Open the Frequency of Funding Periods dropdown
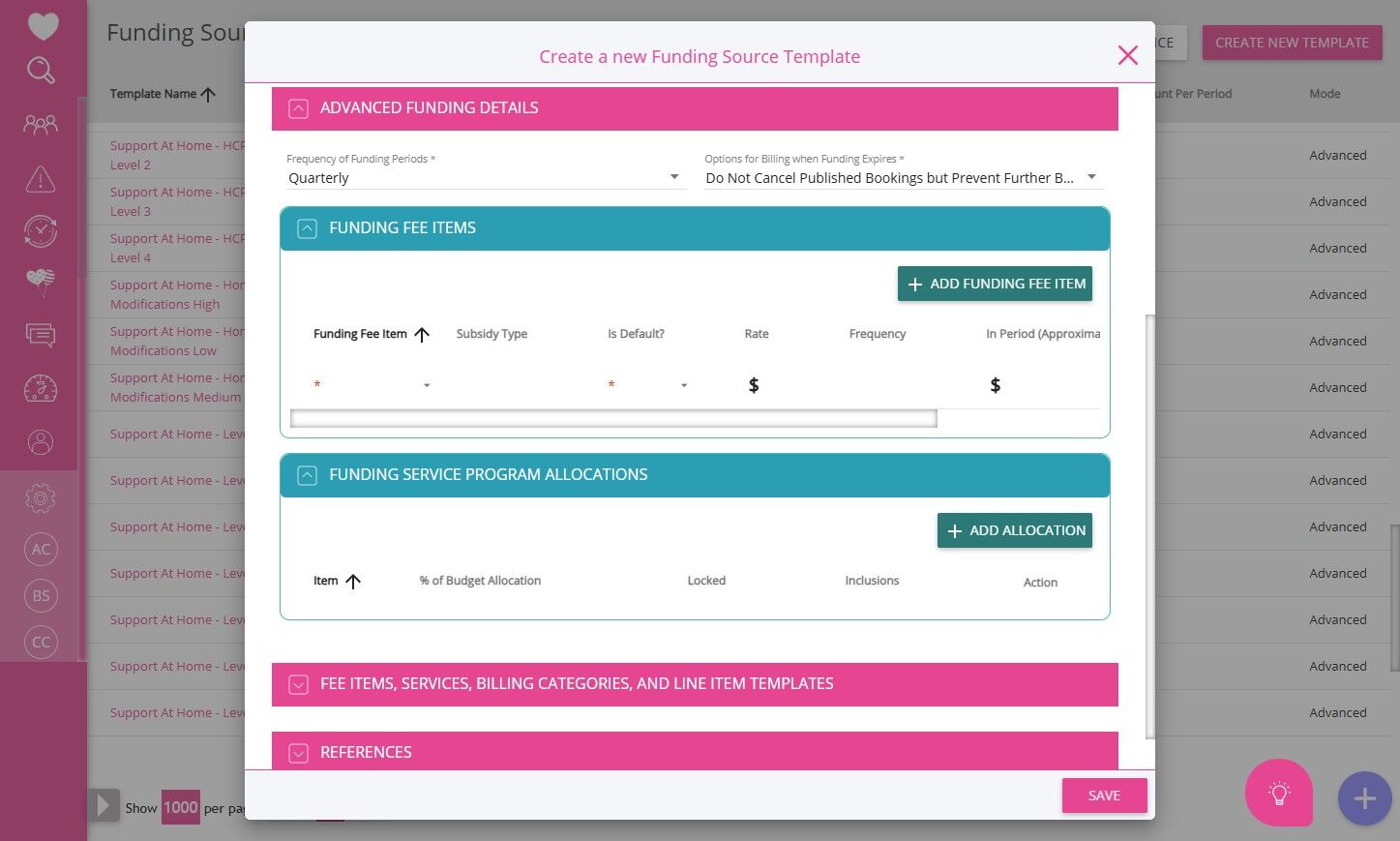The image size is (1400, 841). point(486,178)
